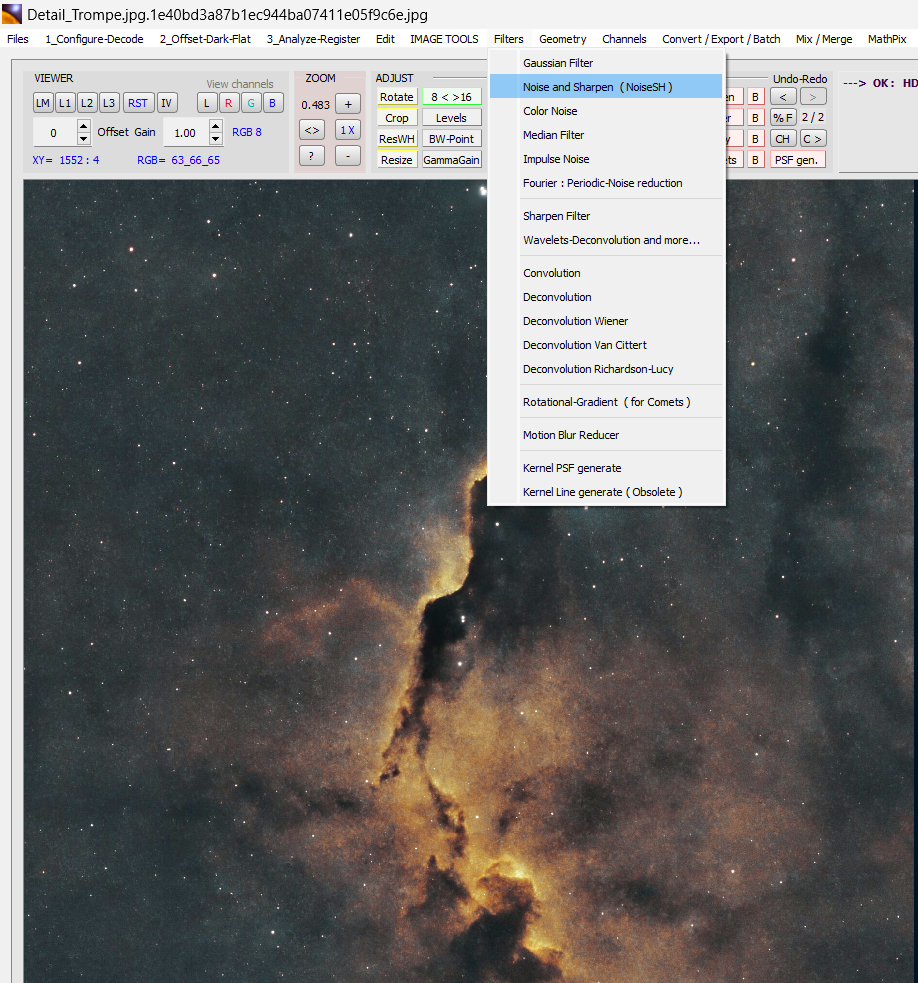The width and height of the screenshot is (918, 983).
Task: Click the Offset value field showing 0
Action: (x=55, y=132)
